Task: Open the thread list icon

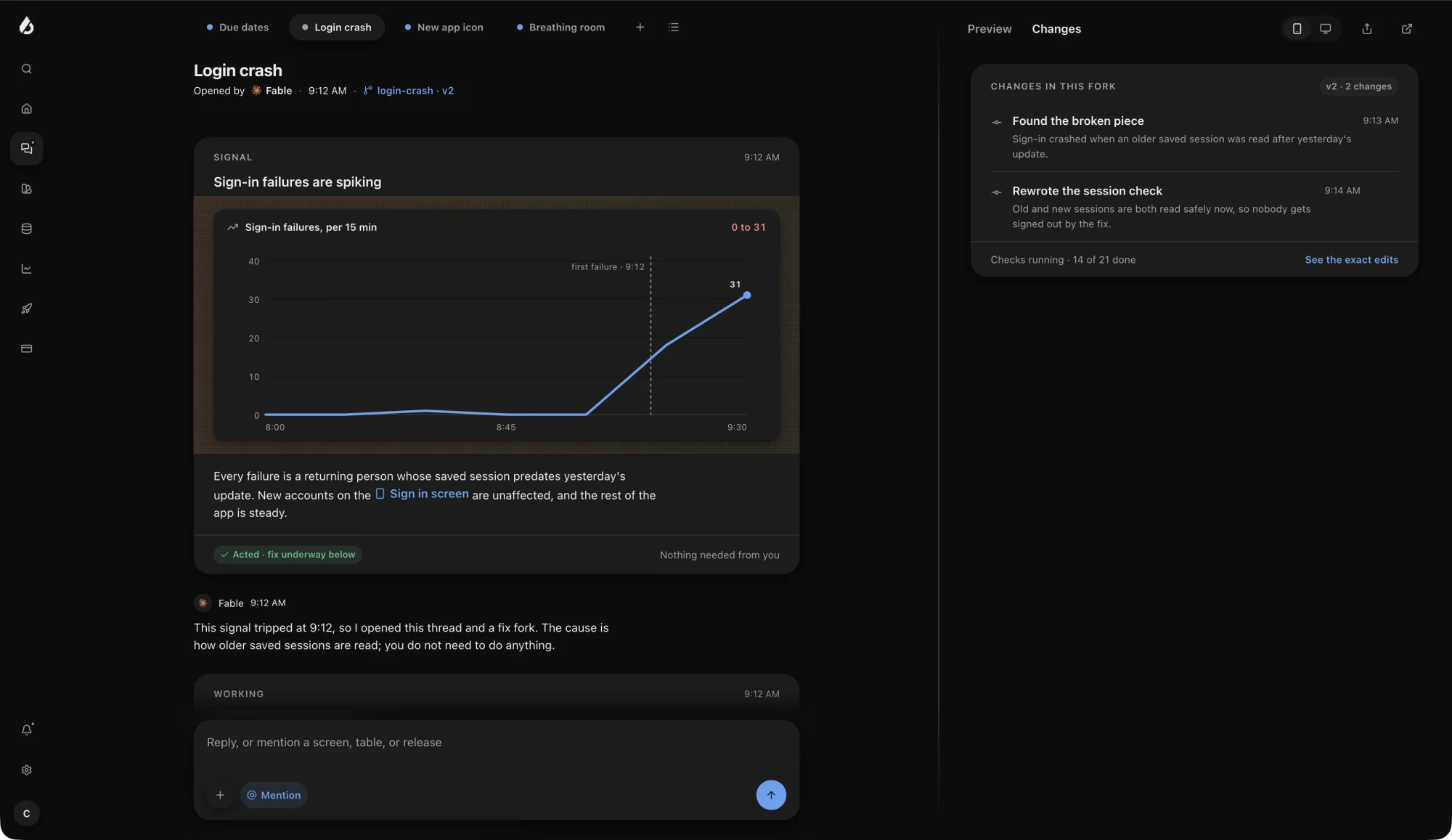Action: [x=674, y=28]
